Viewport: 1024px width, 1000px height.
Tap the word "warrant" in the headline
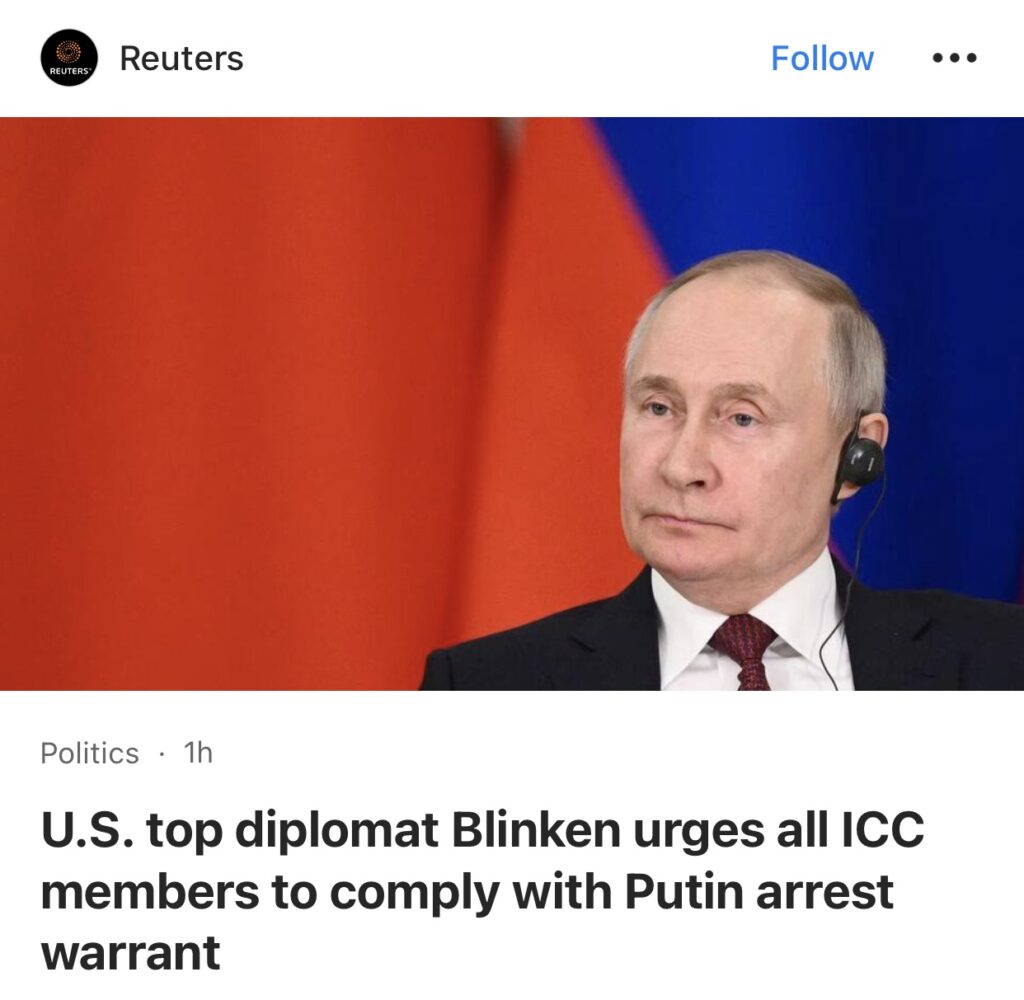point(131,953)
